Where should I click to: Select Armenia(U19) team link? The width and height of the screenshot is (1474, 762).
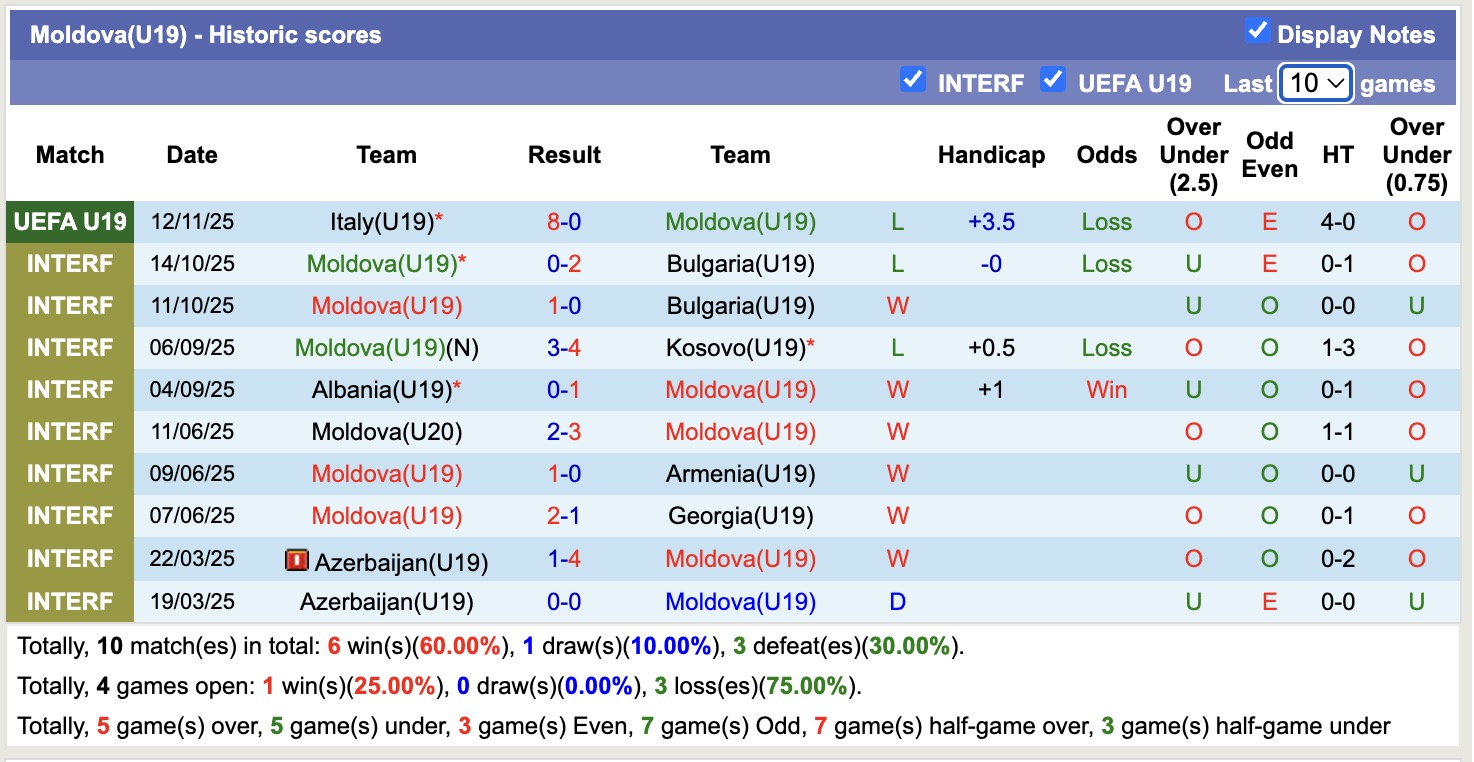740,474
